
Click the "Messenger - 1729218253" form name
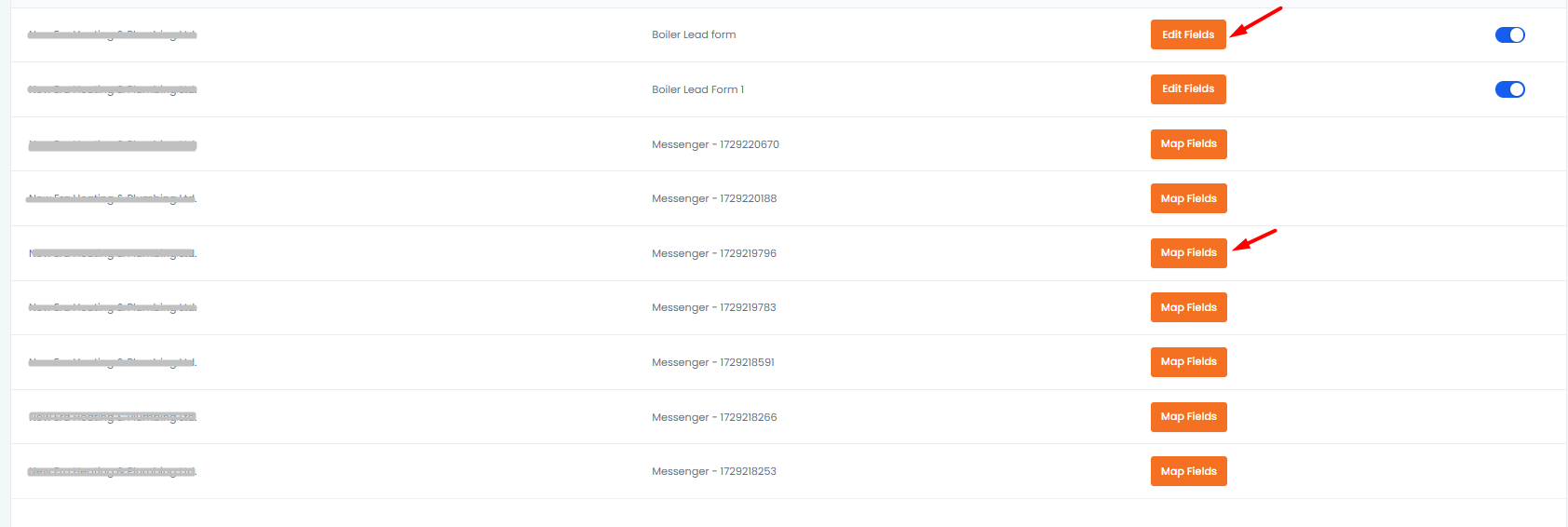tap(714, 472)
